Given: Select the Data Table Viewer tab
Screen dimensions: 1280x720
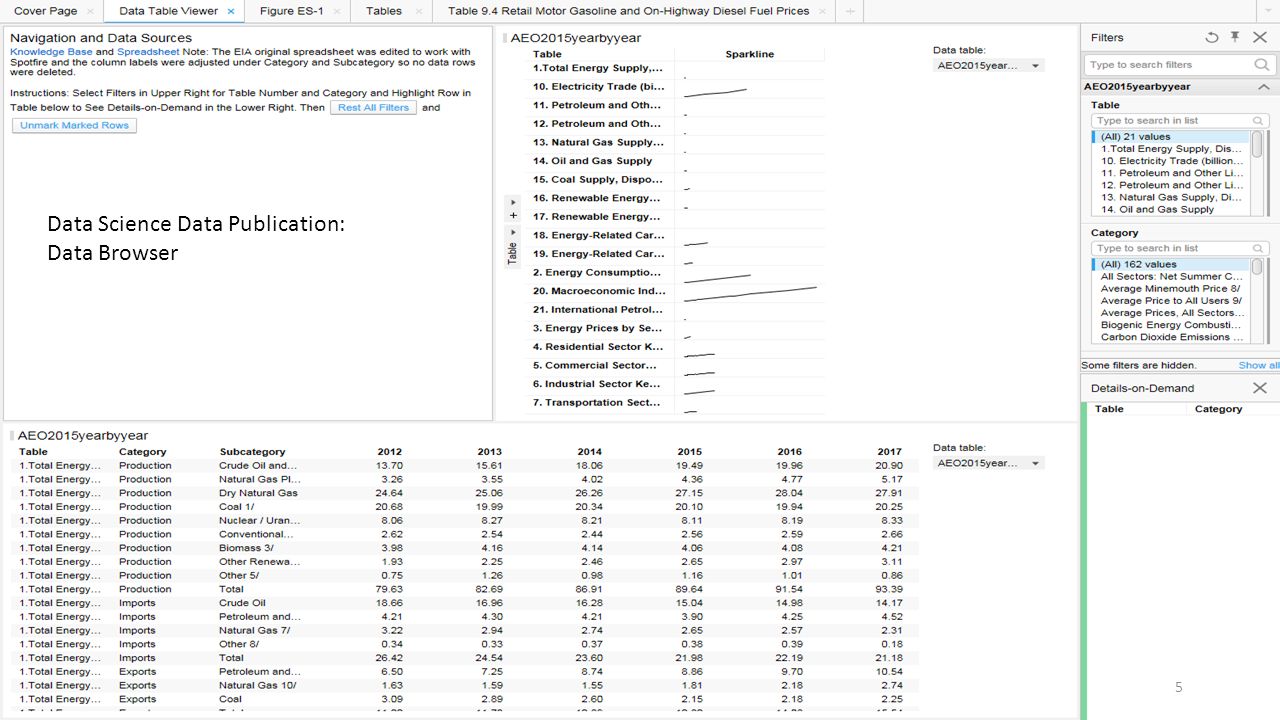Looking at the screenshot, I should (166, 11).
